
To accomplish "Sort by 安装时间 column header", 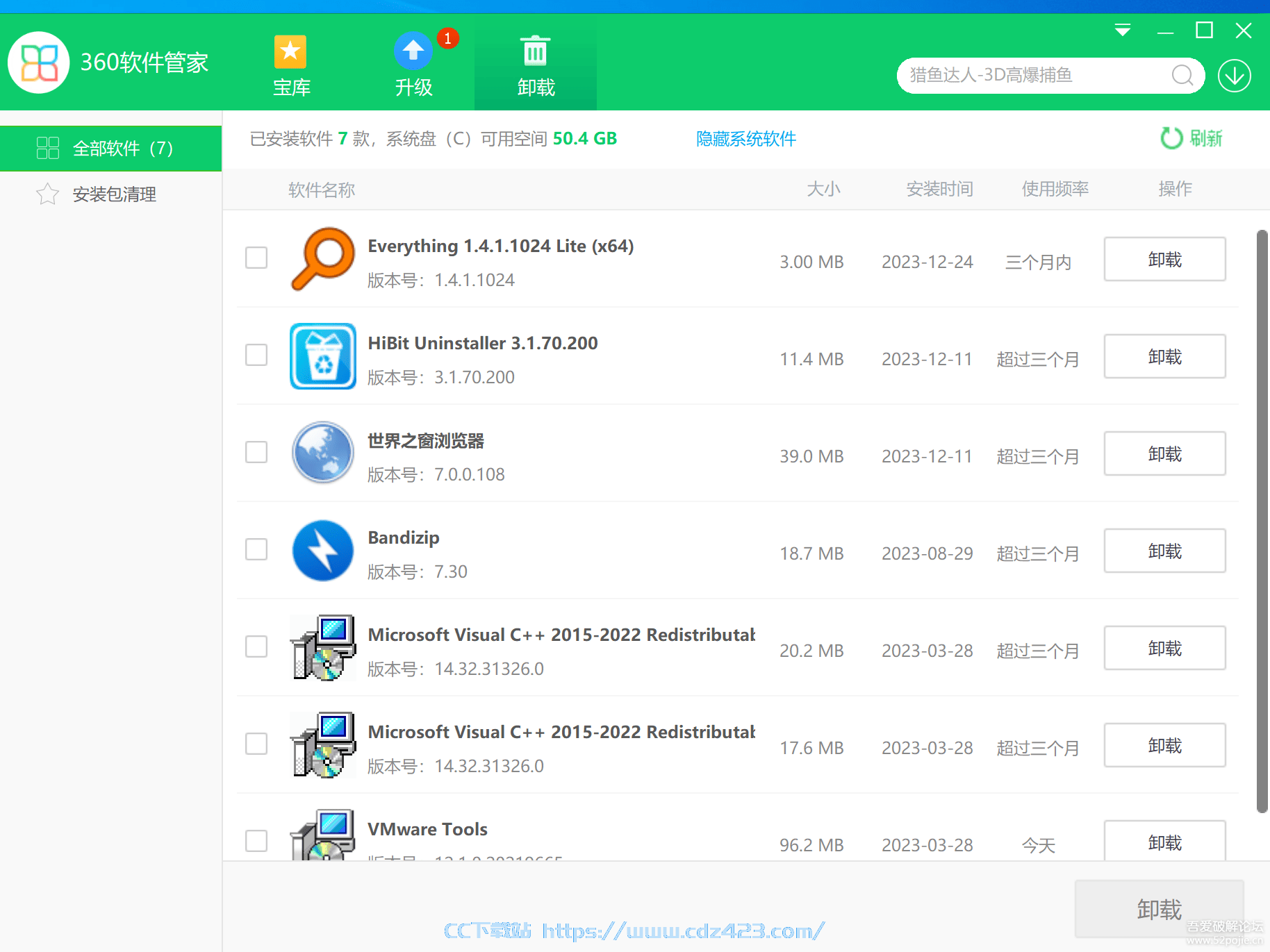I will (940, 189).
